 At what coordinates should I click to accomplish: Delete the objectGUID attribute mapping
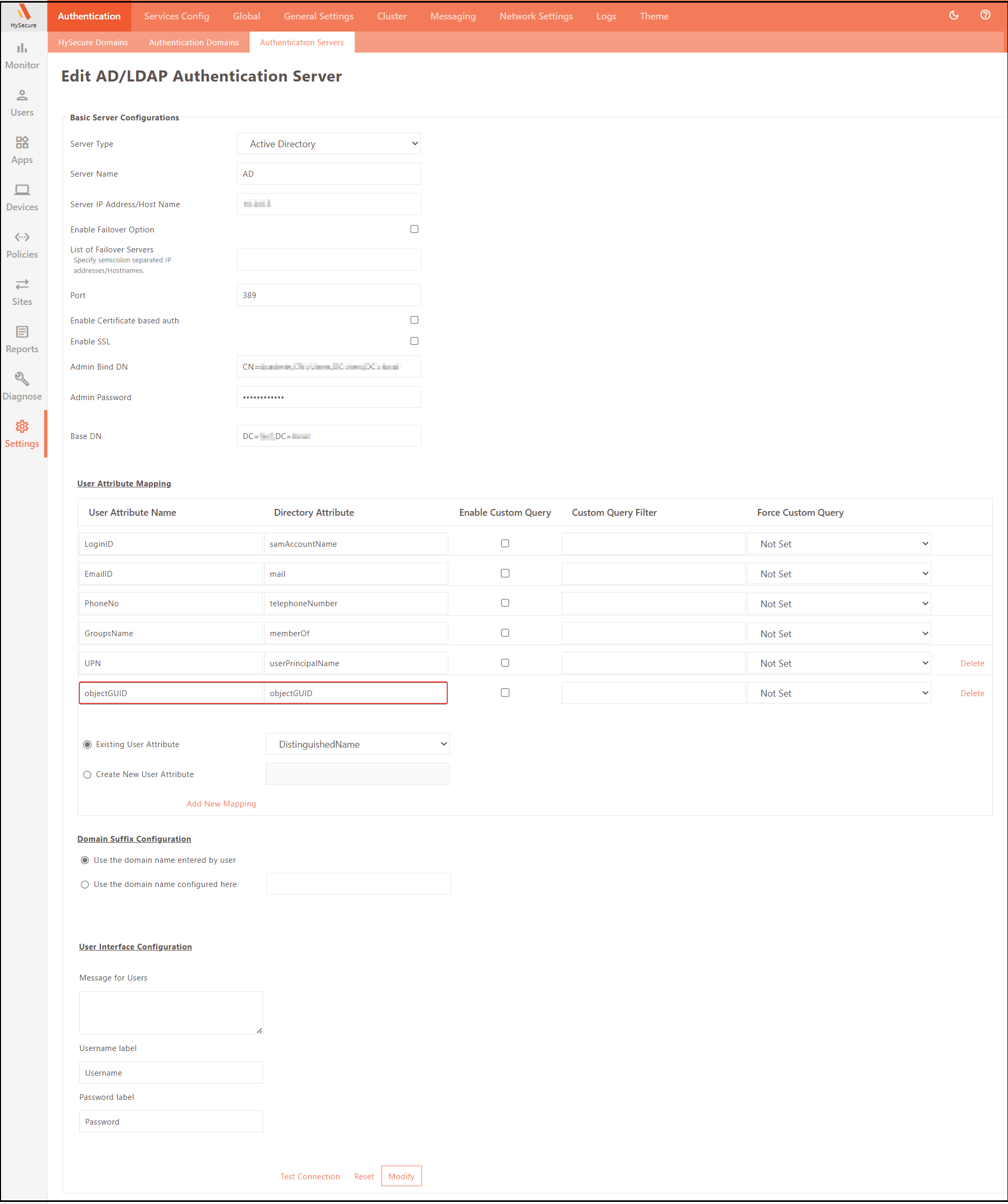972,693
